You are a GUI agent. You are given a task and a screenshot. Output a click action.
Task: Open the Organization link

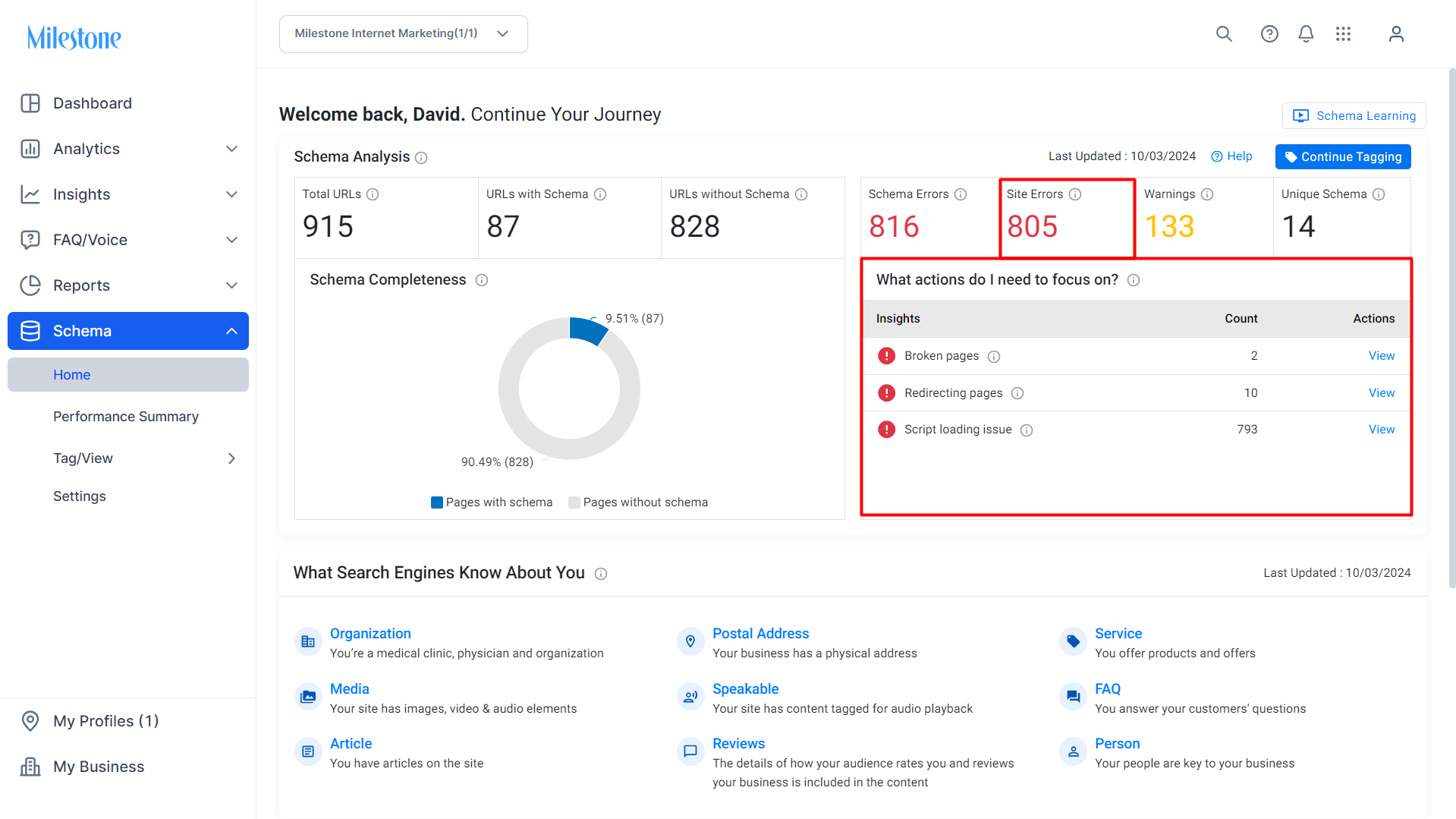coord(370,634)
